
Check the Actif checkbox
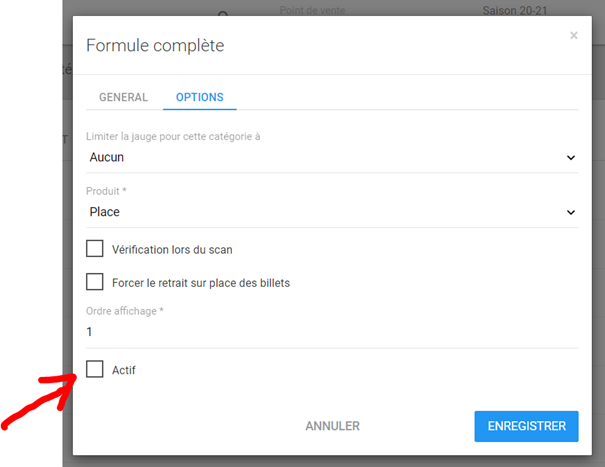point(95,369)
